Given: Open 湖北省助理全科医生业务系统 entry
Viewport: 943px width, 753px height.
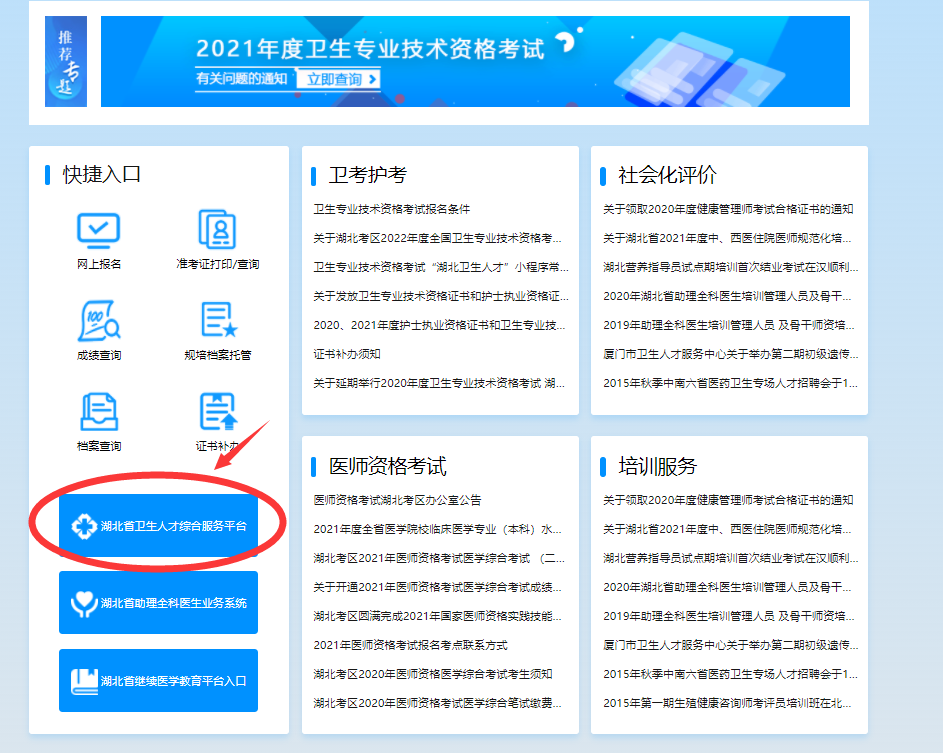Looking at the screenshot, I should click(x=158, y=602).
